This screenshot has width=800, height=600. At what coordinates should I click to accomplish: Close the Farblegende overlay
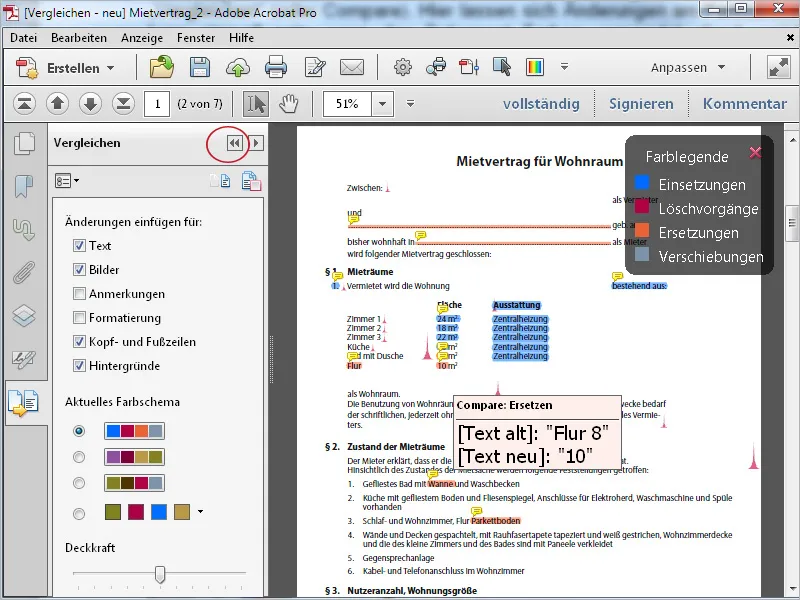coord(756,152)
